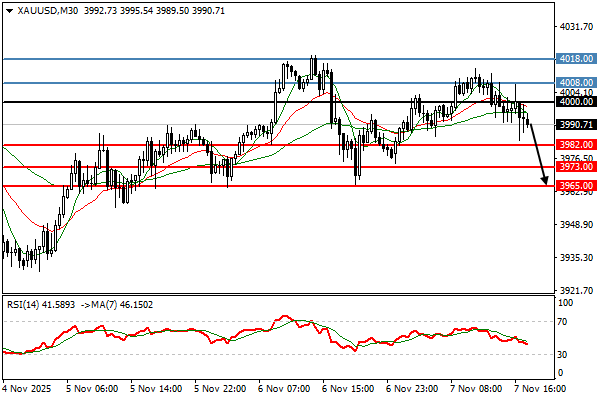This screenshot has height=400, width=600.
Task: Click the RSI 70 level marker
Action: [x=564, y=322]
